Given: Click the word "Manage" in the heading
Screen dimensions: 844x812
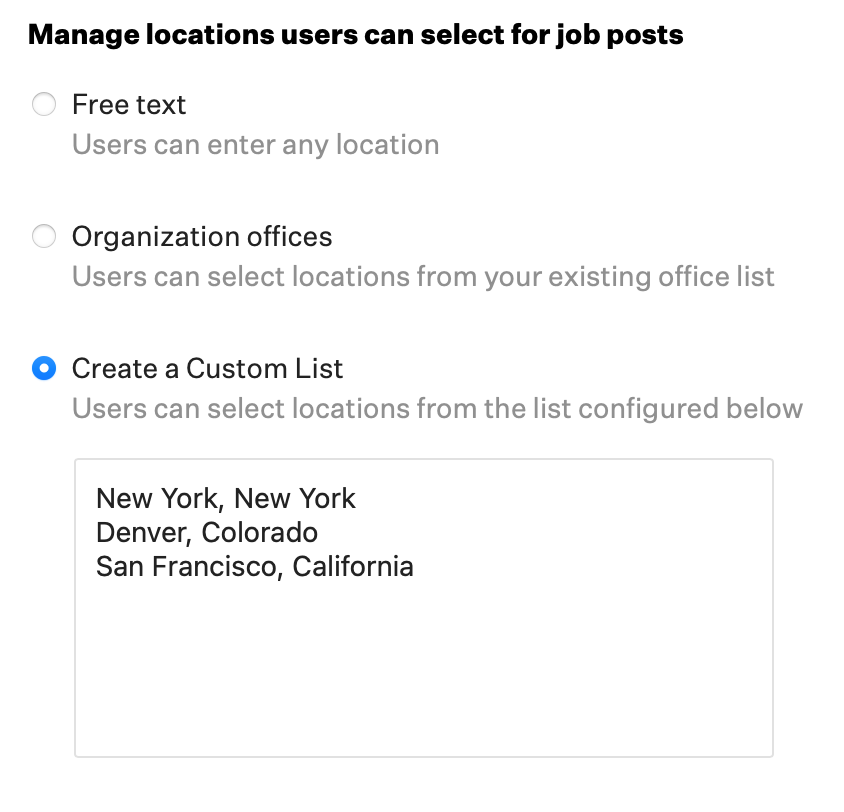Looking at the screenshot, I should [x=83, y=36].
